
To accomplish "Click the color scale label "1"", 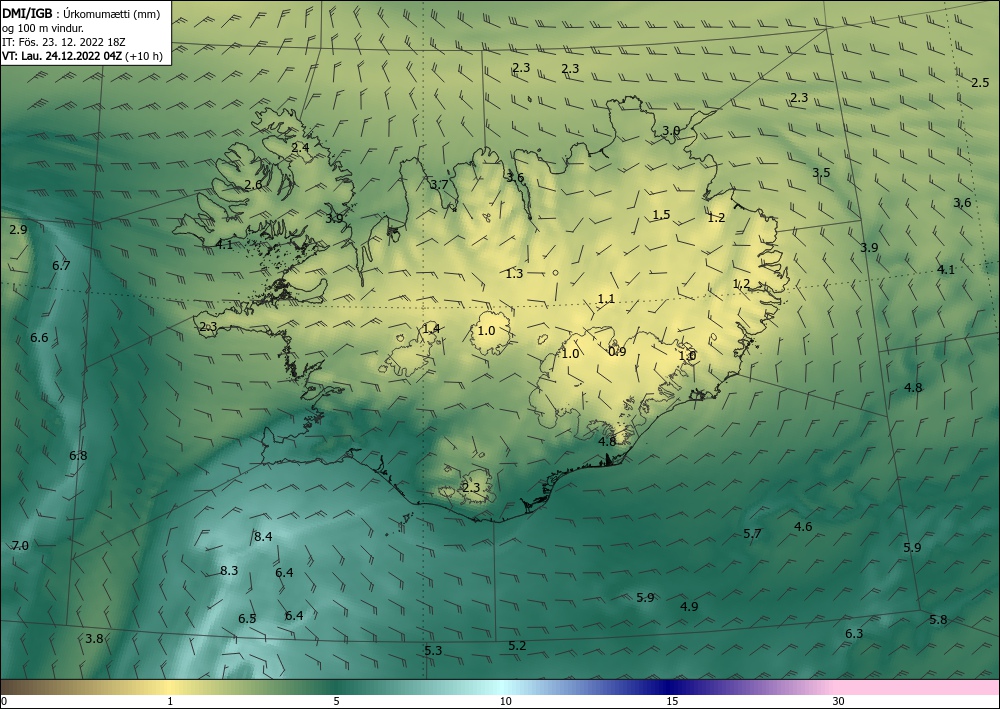I will pyautogui.click(x=170, y=702).
